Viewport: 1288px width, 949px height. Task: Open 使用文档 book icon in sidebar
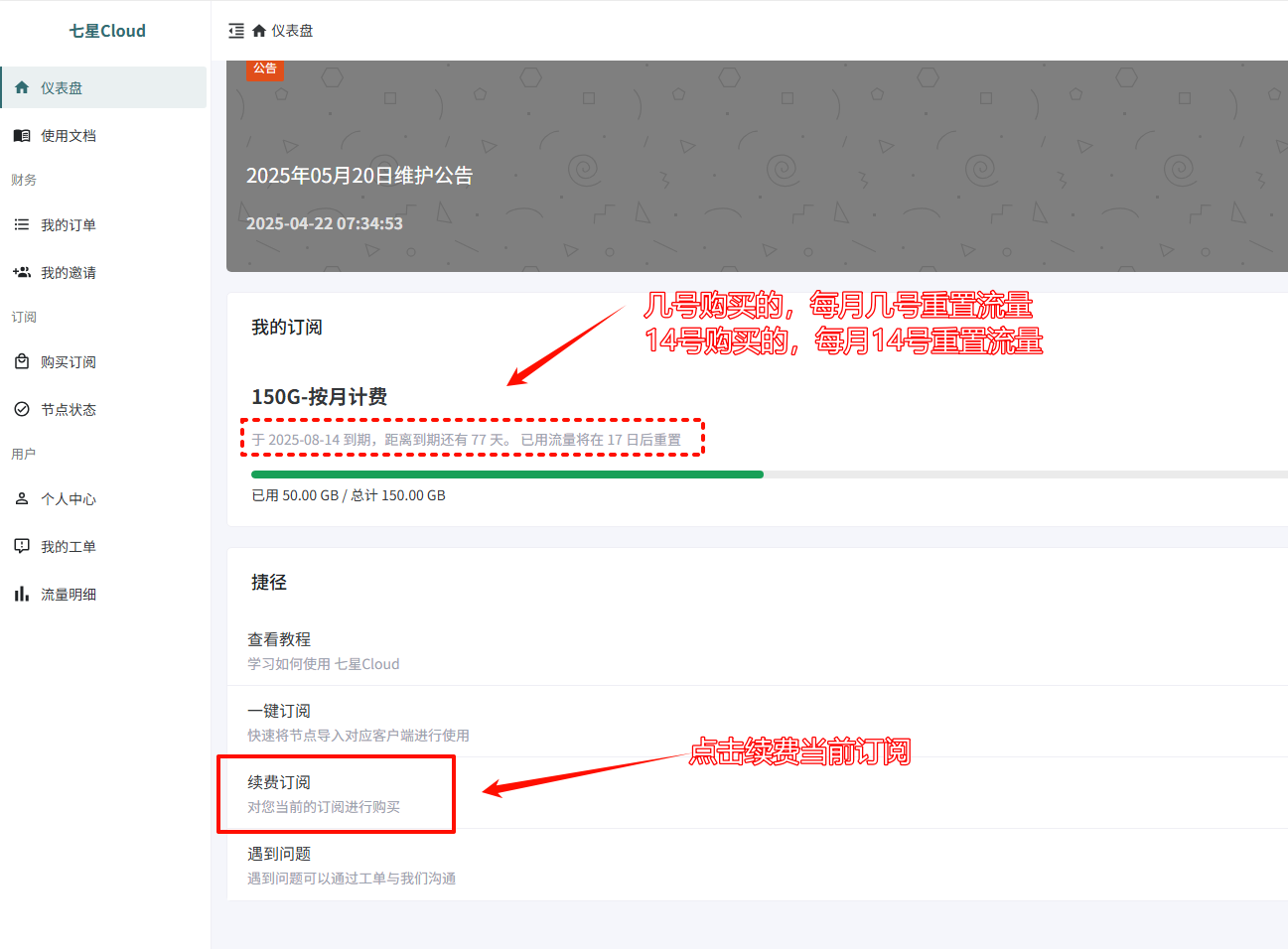22,135
